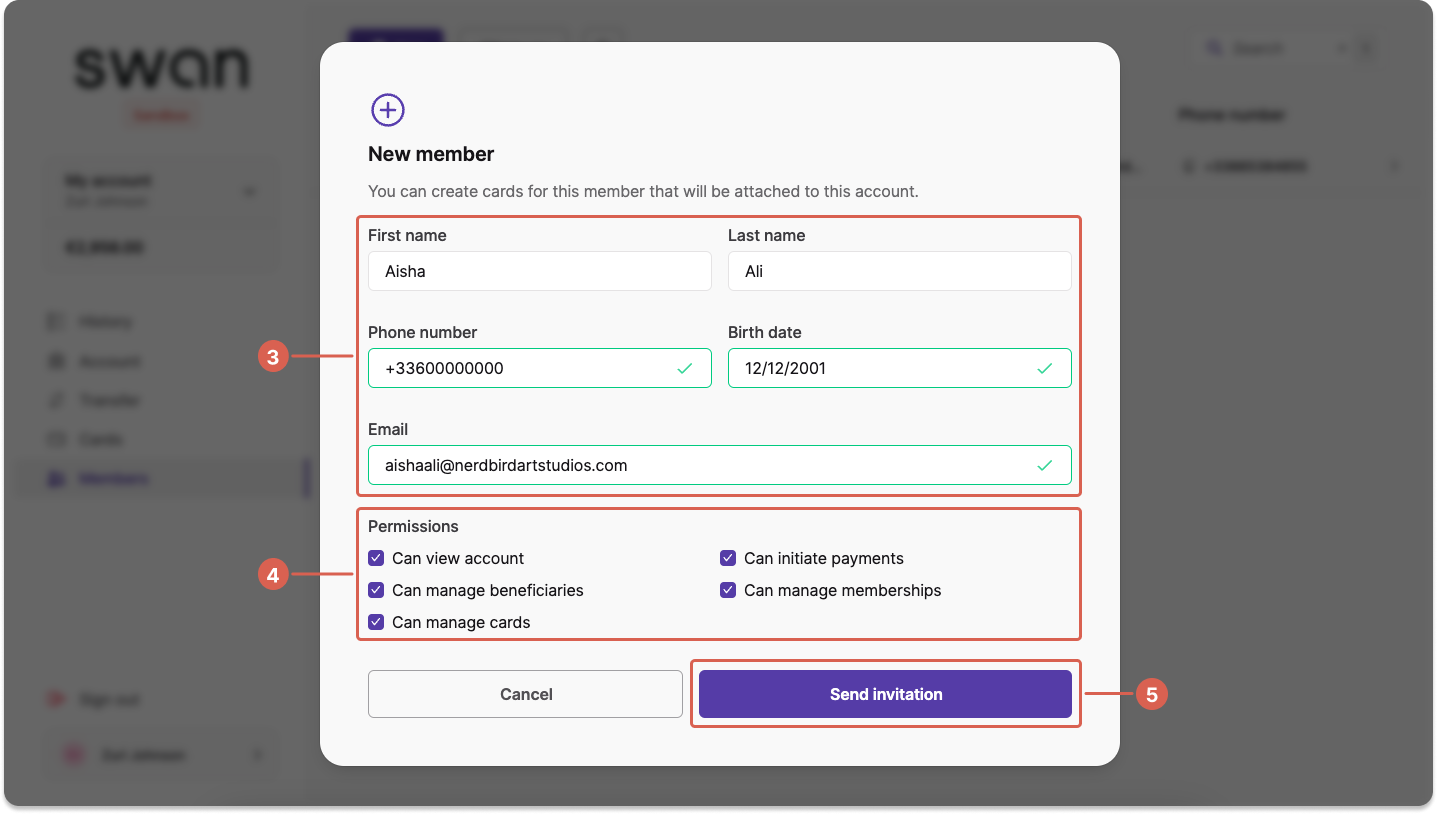The width and height of the screenshot is (1437, 814).
Task: Click the Sign out icon
Action: pos(56,700)
